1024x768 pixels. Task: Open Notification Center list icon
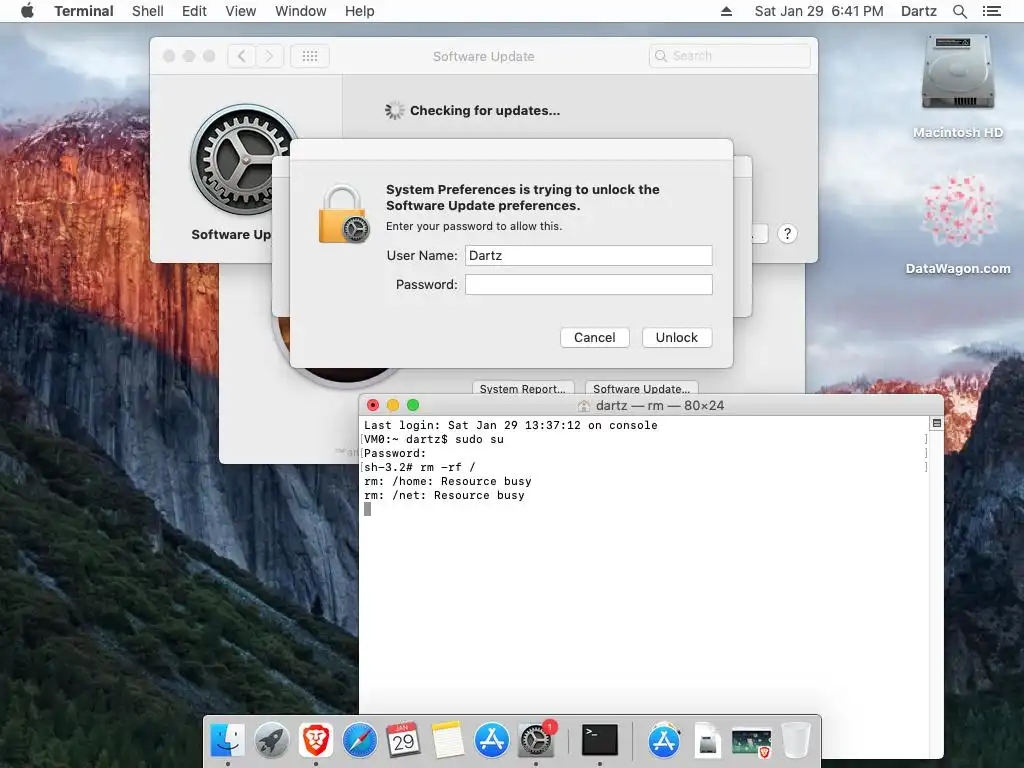991,11
